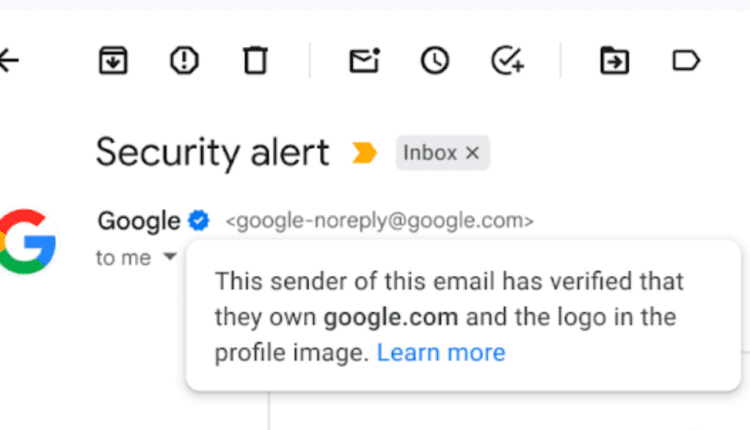Click the Inbox label chip
750x430 pixels.
tap(430, 153)
